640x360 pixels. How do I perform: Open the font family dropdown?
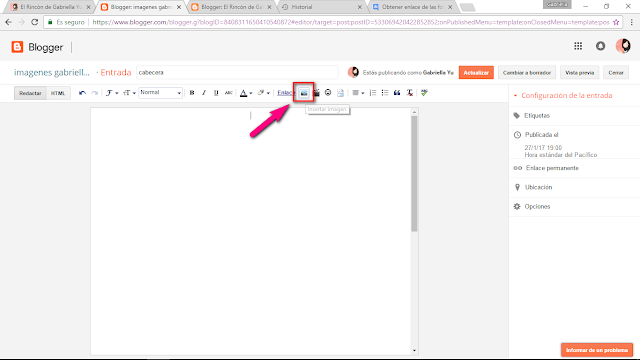[112, 93]
